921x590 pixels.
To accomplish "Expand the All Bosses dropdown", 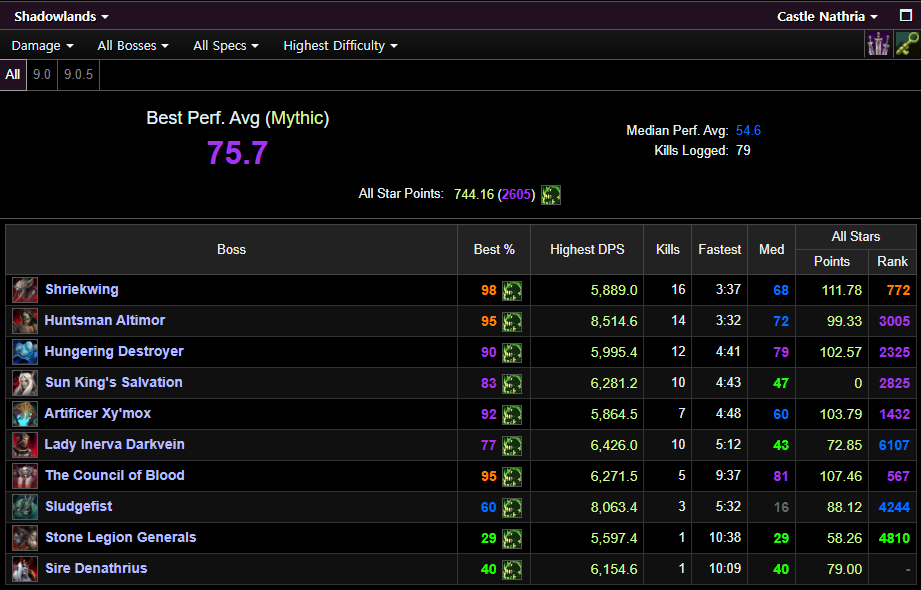I will coord(133,46).
